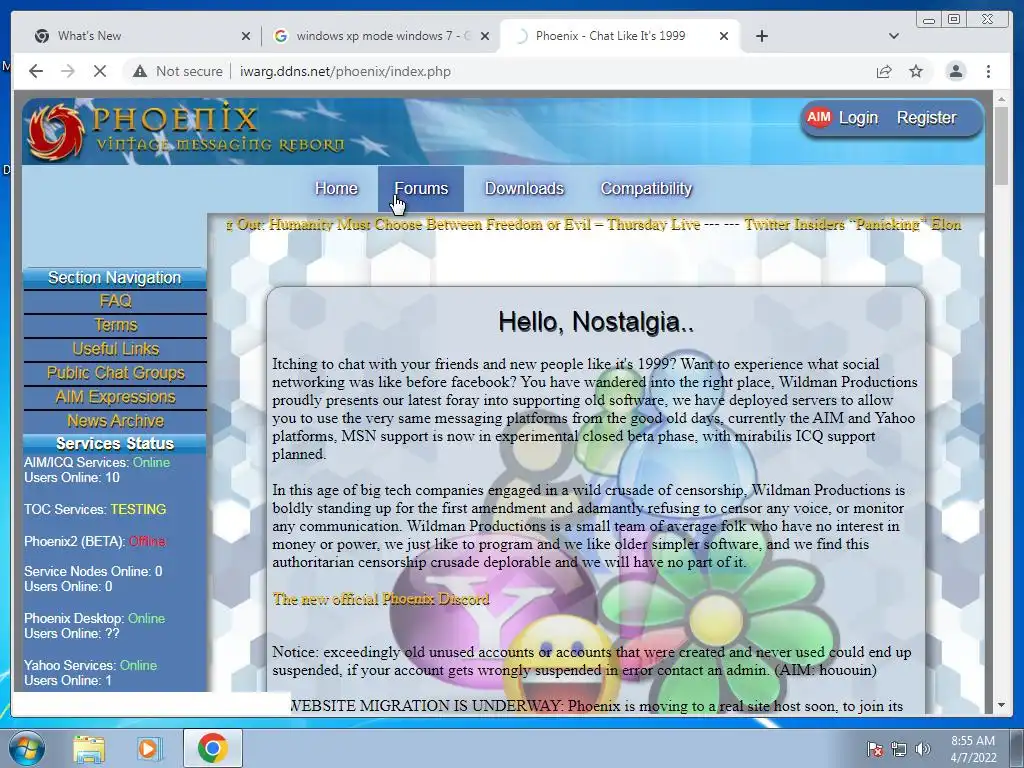Click the browser forward arrow
1024x768 pixels.
coord(68,71)
